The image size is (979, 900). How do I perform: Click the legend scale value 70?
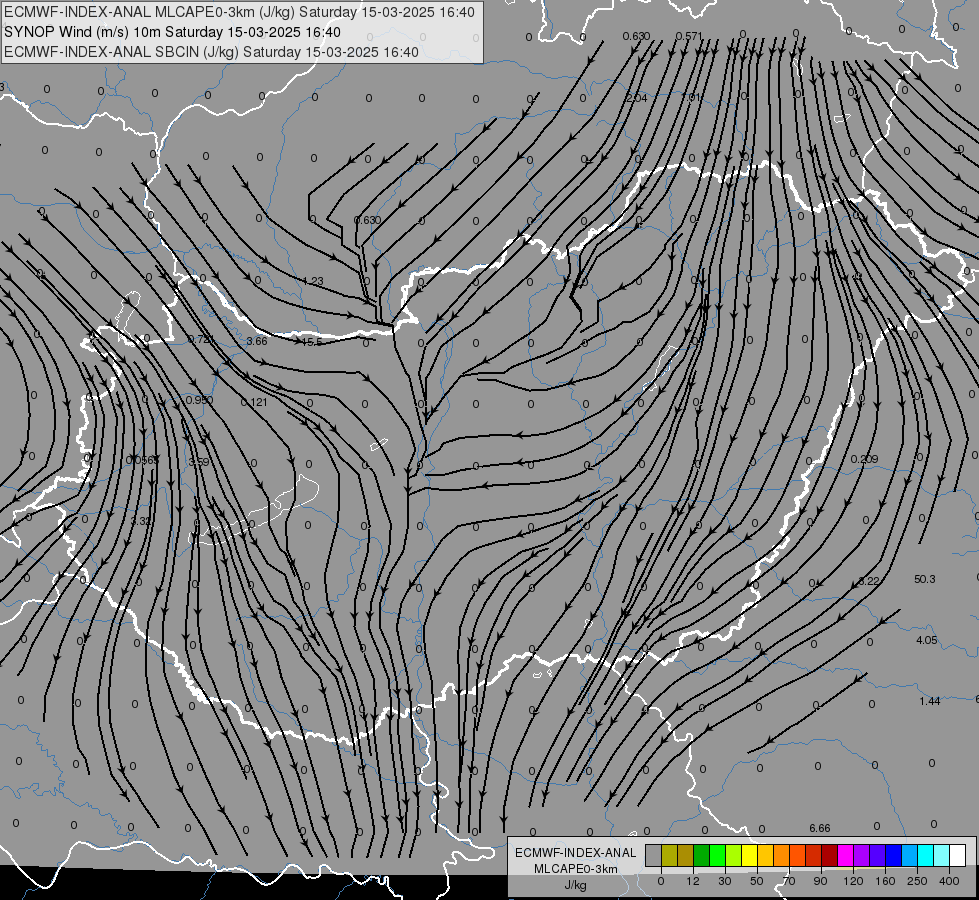tap(789, 881)
